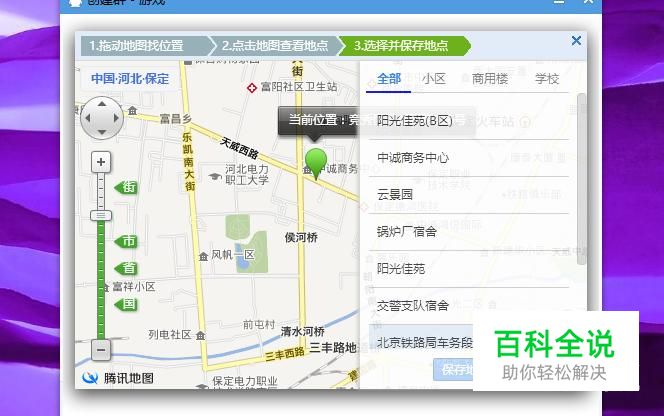Screen dimensions: 664x416
Task: Pan the map up with the top arrow
Action: 102,104
